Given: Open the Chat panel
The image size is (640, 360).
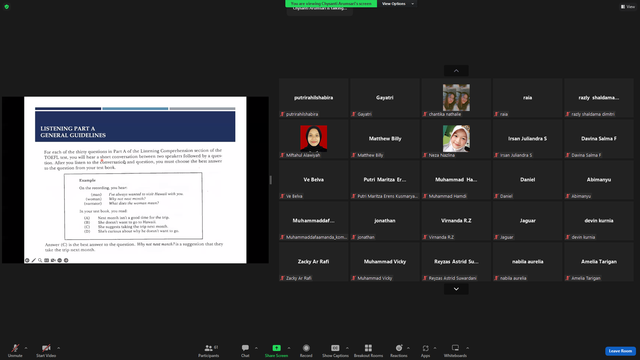Looking at the screenshot, I should pos(245,350).
